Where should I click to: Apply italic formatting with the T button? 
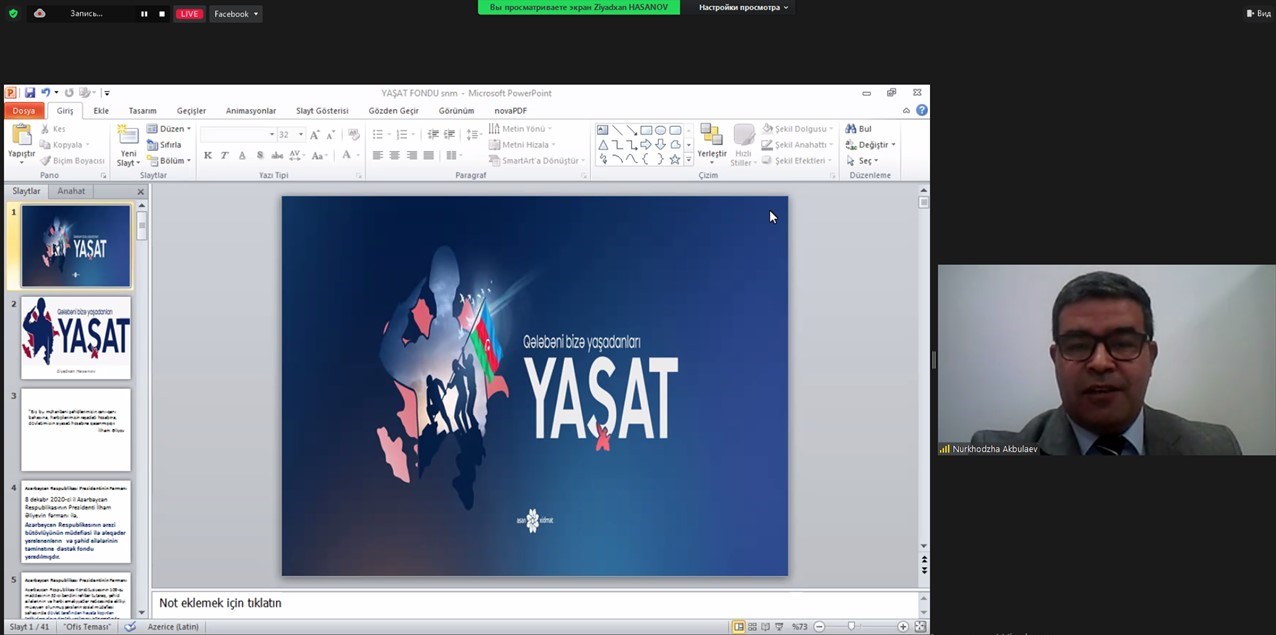[225, 155]
